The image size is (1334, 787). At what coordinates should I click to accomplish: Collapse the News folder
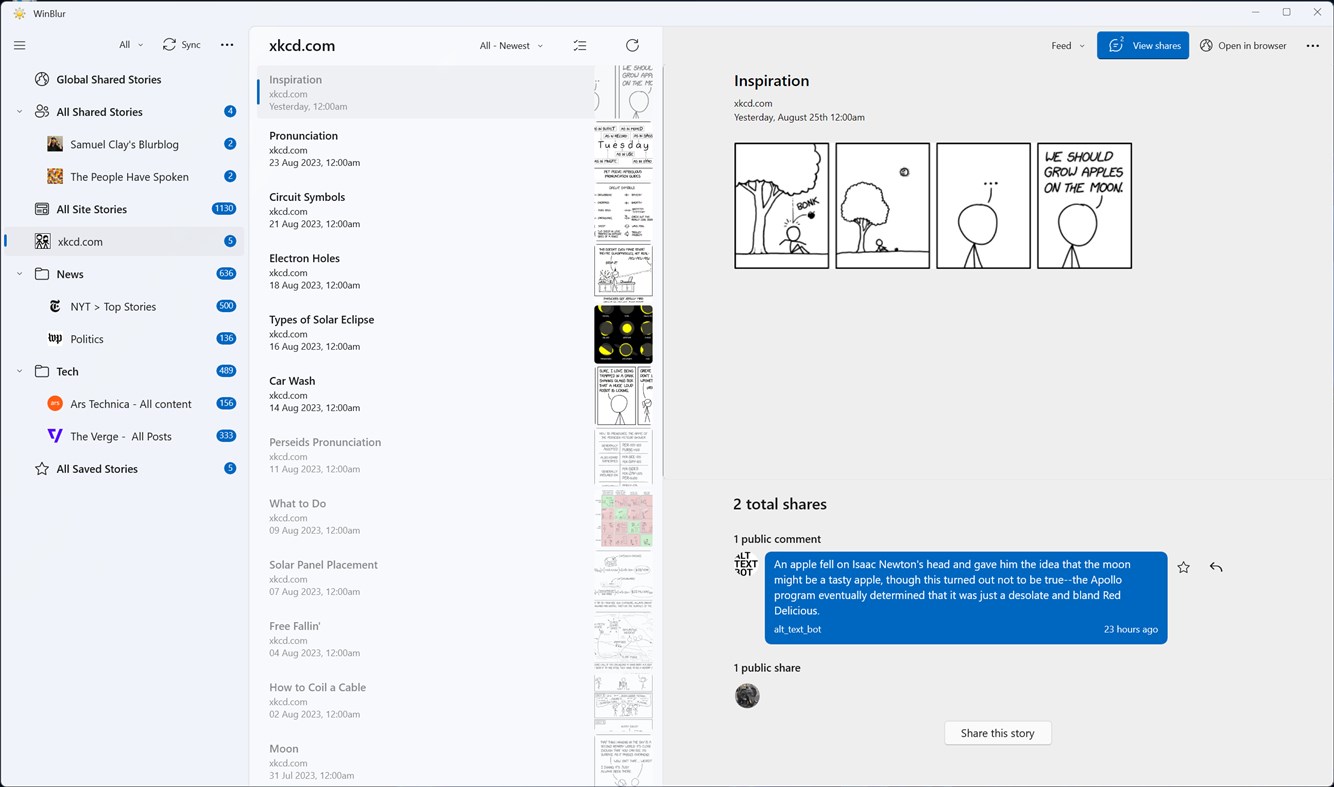pyautogui.click(x=19, y=273)
